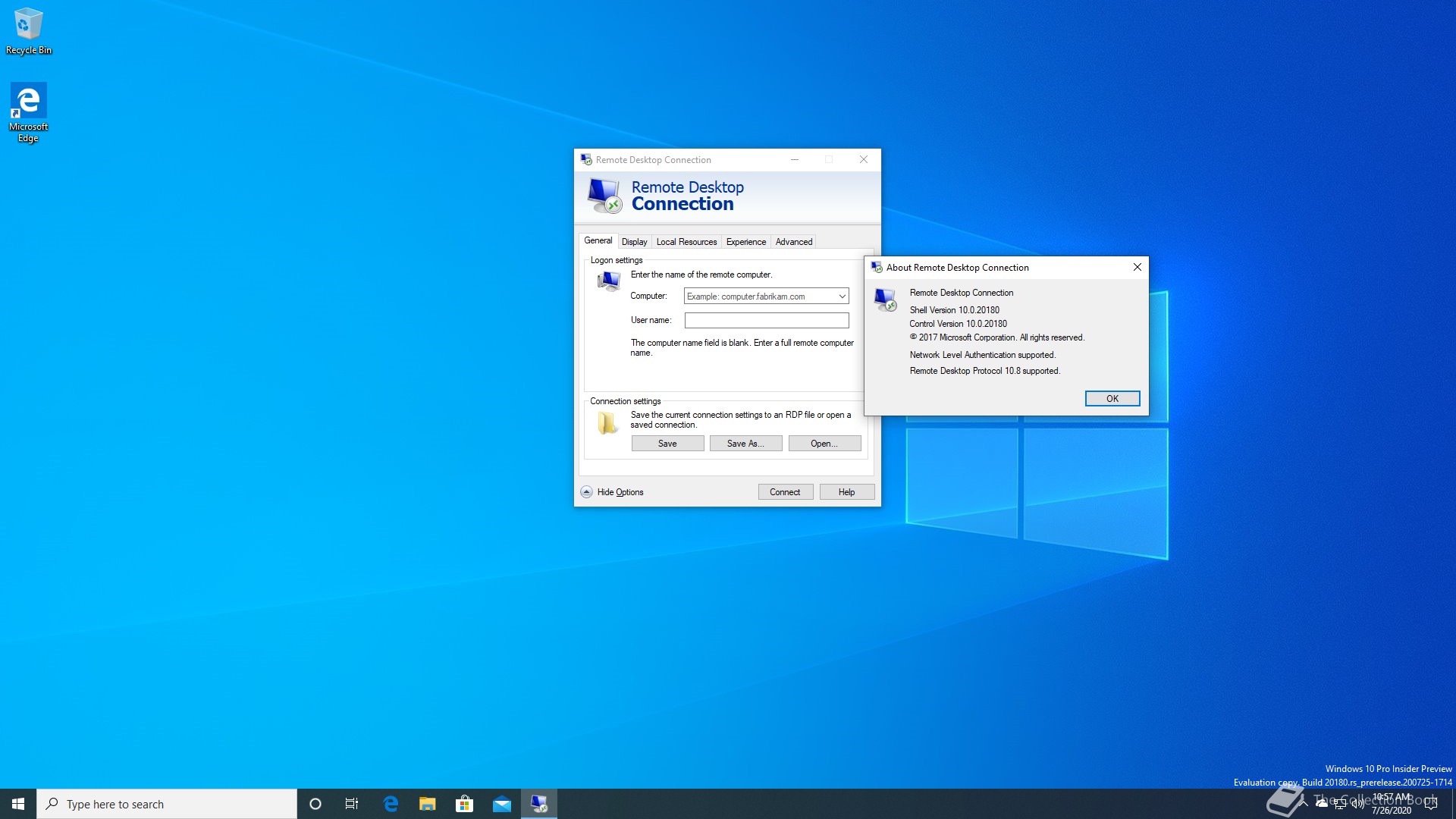Open Mail app from taskbar

[x=501, y=804]
